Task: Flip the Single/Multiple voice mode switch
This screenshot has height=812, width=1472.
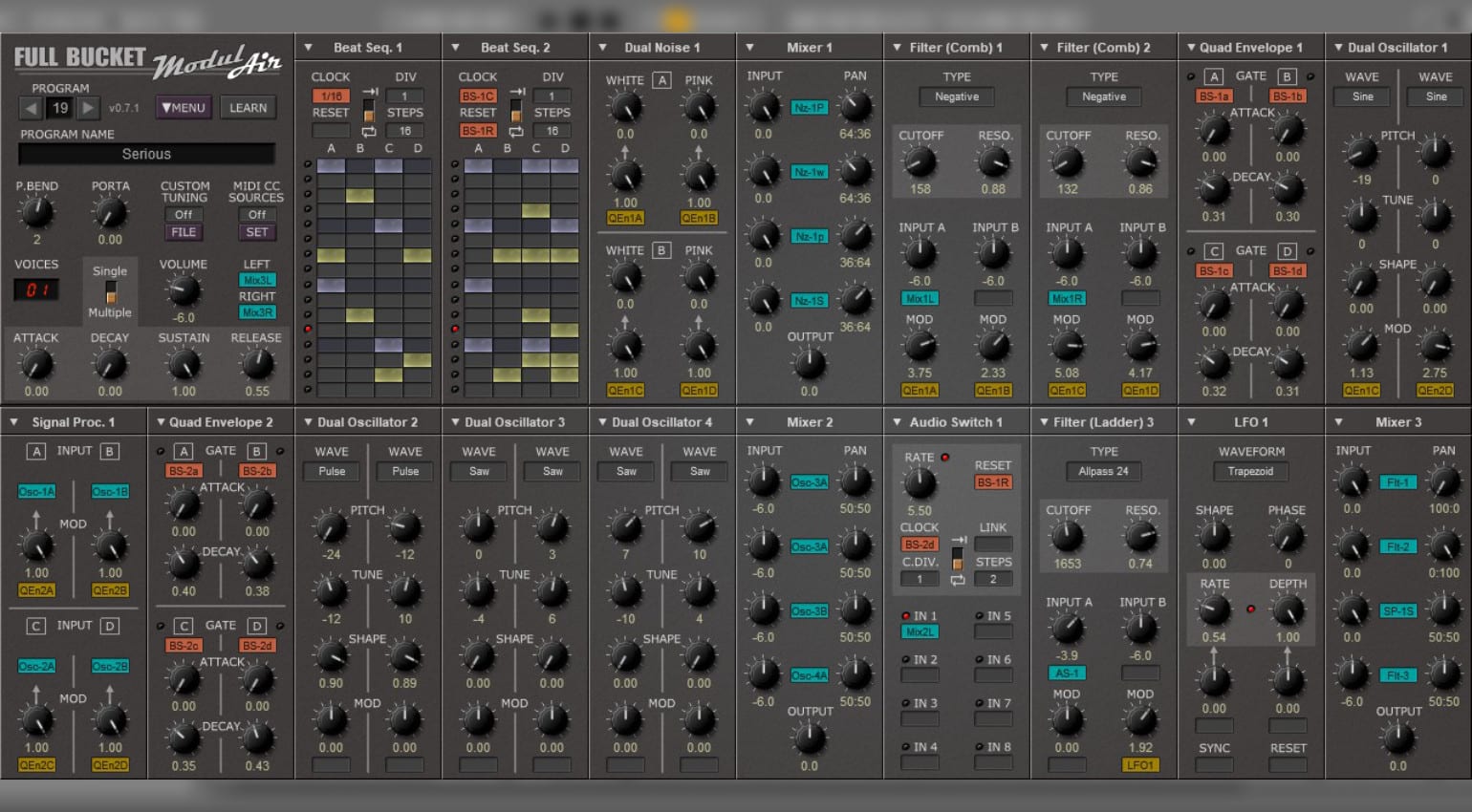Action: (111, 291)
